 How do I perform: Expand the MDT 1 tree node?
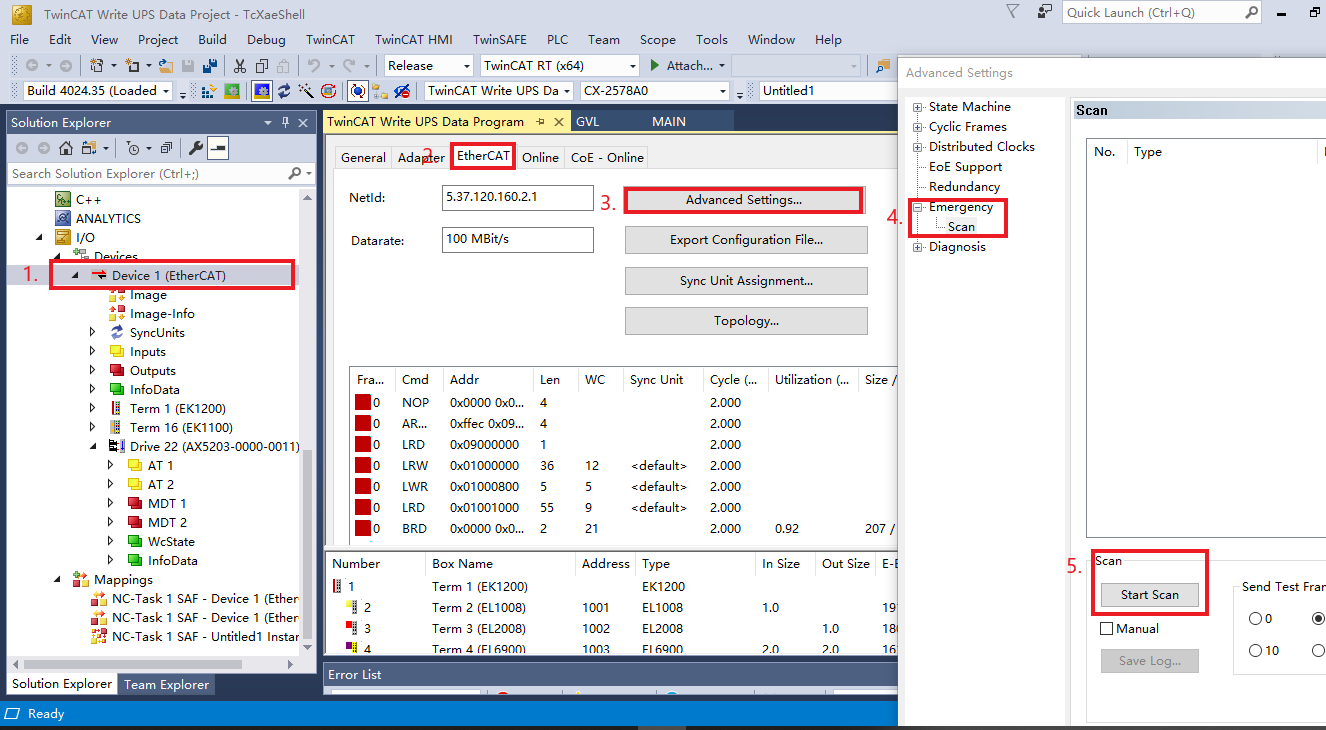[111, 504]
